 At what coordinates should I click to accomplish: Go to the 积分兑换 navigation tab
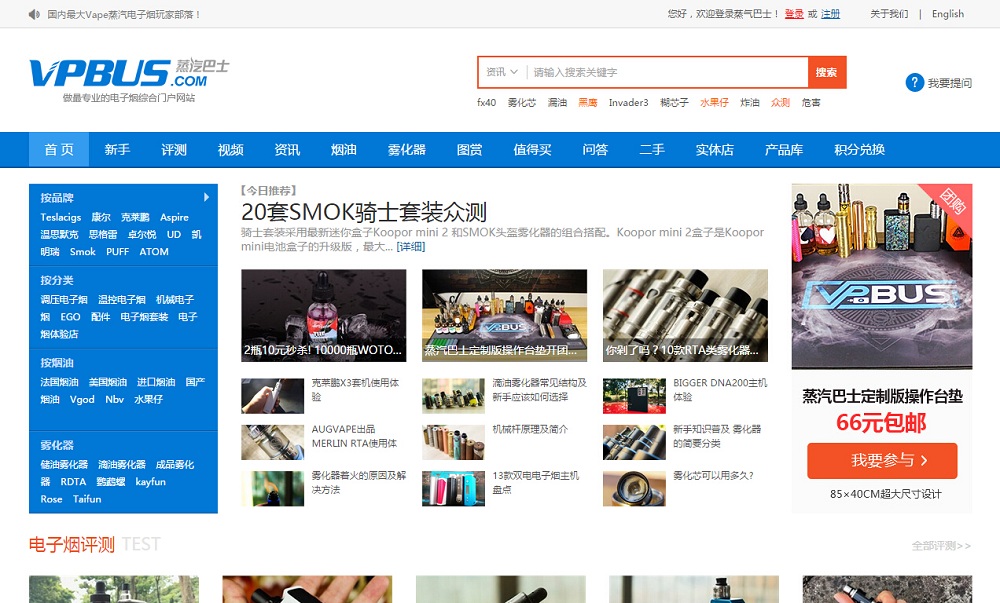click(x=860, y=150)
